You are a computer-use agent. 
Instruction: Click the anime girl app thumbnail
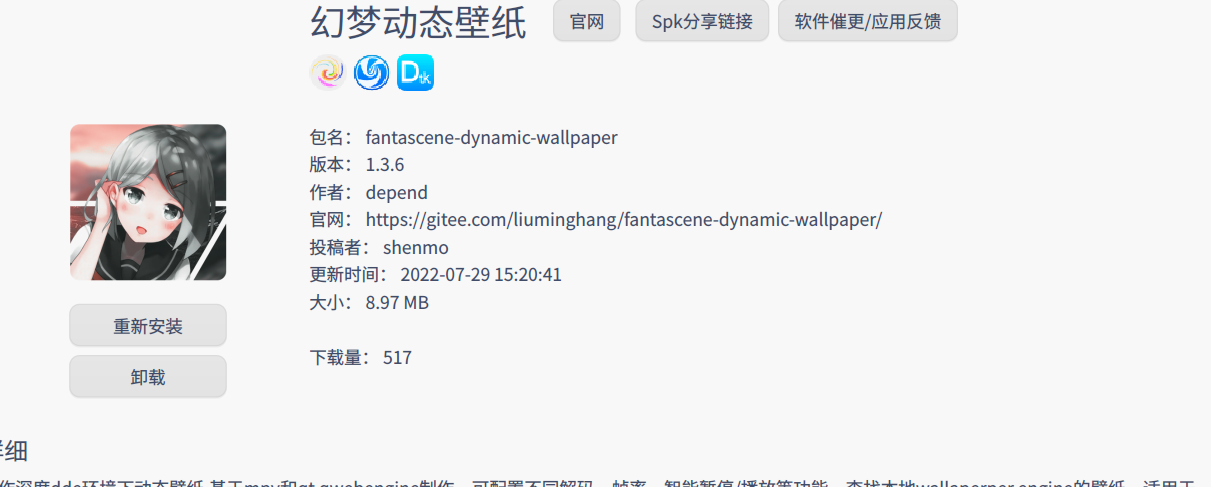[x=148, y=202]
